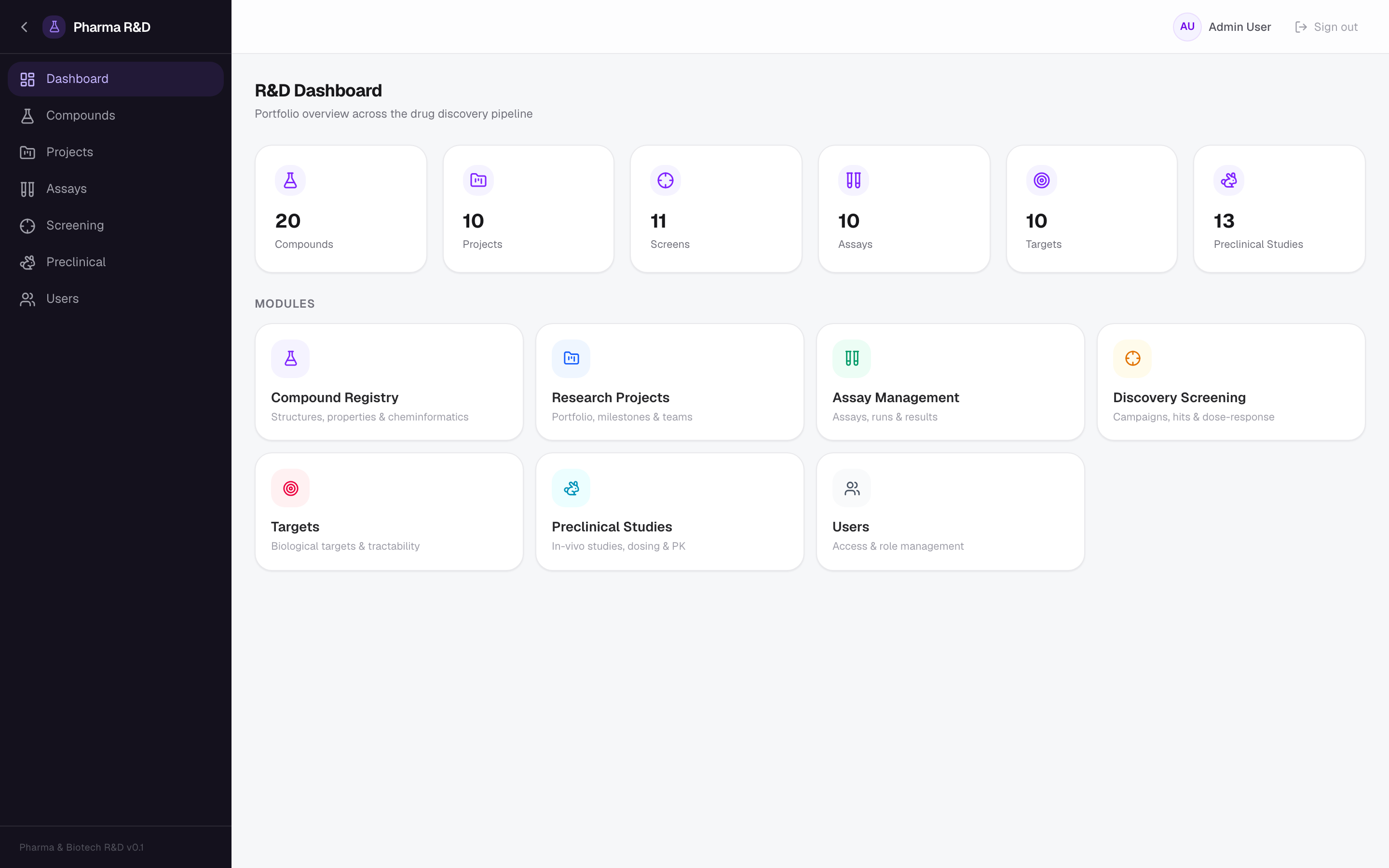
Task: Click Projects folder icon in sidebar
Action: 27,153
